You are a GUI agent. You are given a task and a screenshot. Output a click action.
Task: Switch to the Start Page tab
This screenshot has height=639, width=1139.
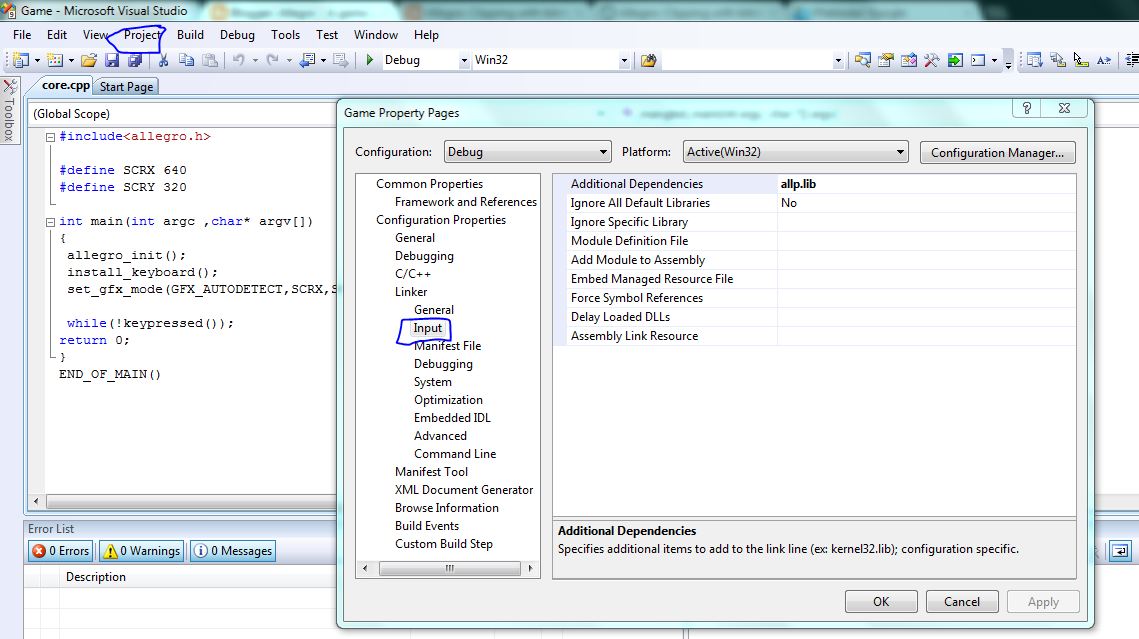(x=127, y=87)
